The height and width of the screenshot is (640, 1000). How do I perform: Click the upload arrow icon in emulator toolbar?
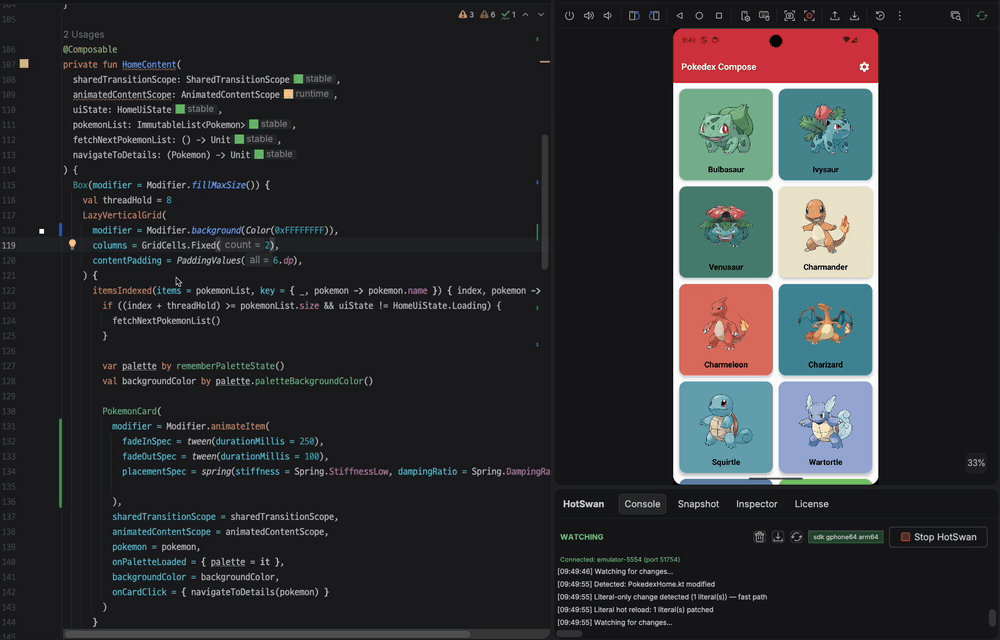[x=834, y=16]
